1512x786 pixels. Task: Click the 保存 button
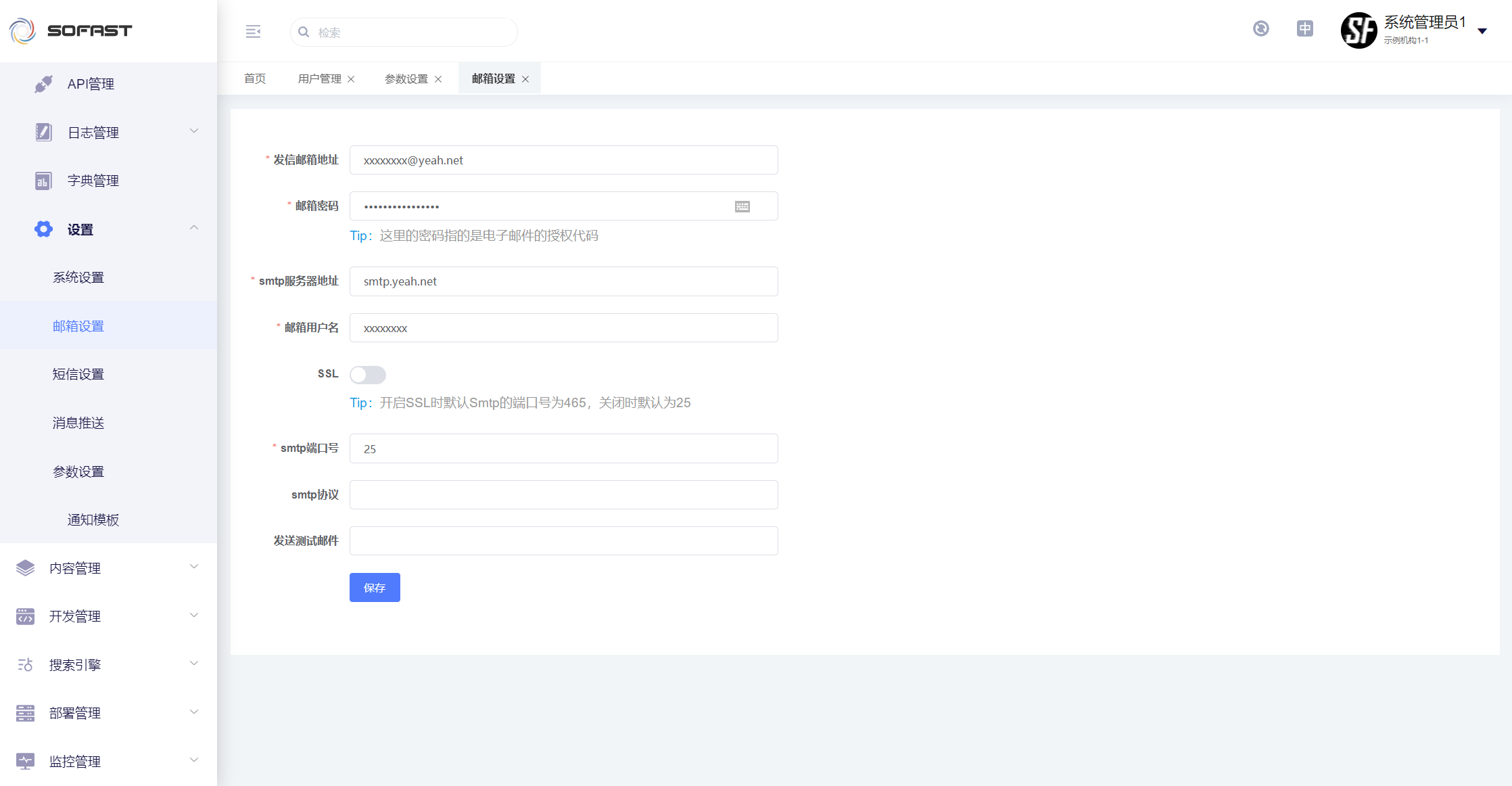pyautogui.click(x=375, y=587)
